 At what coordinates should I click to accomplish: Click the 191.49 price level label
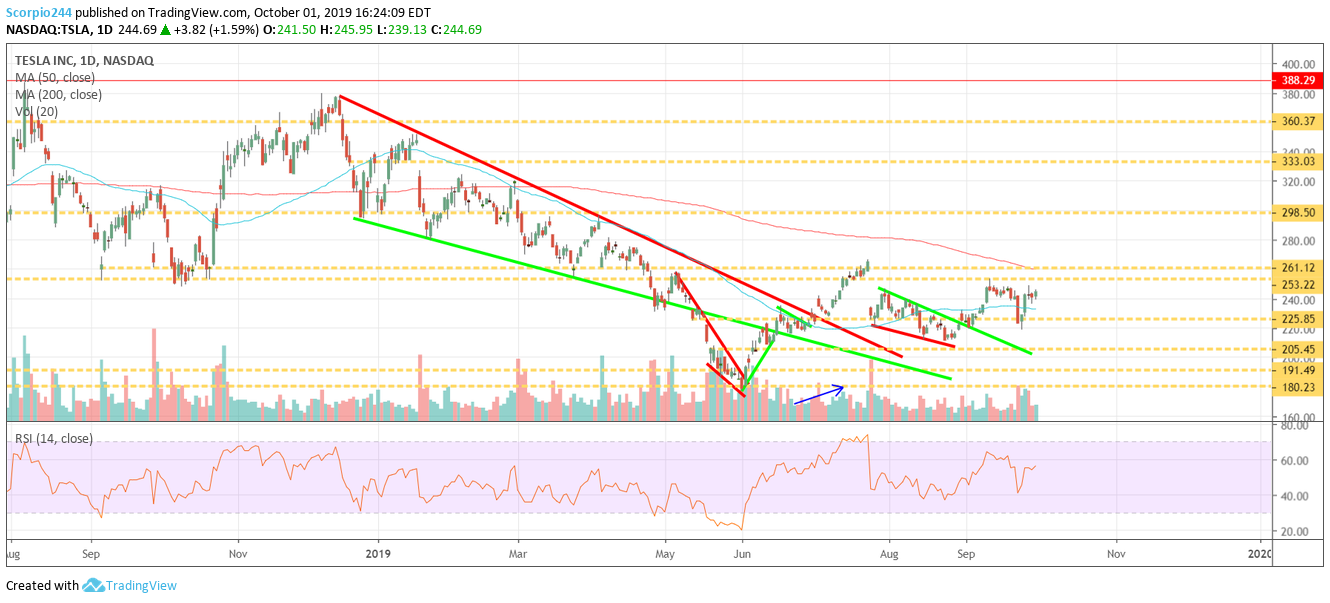1299,369
